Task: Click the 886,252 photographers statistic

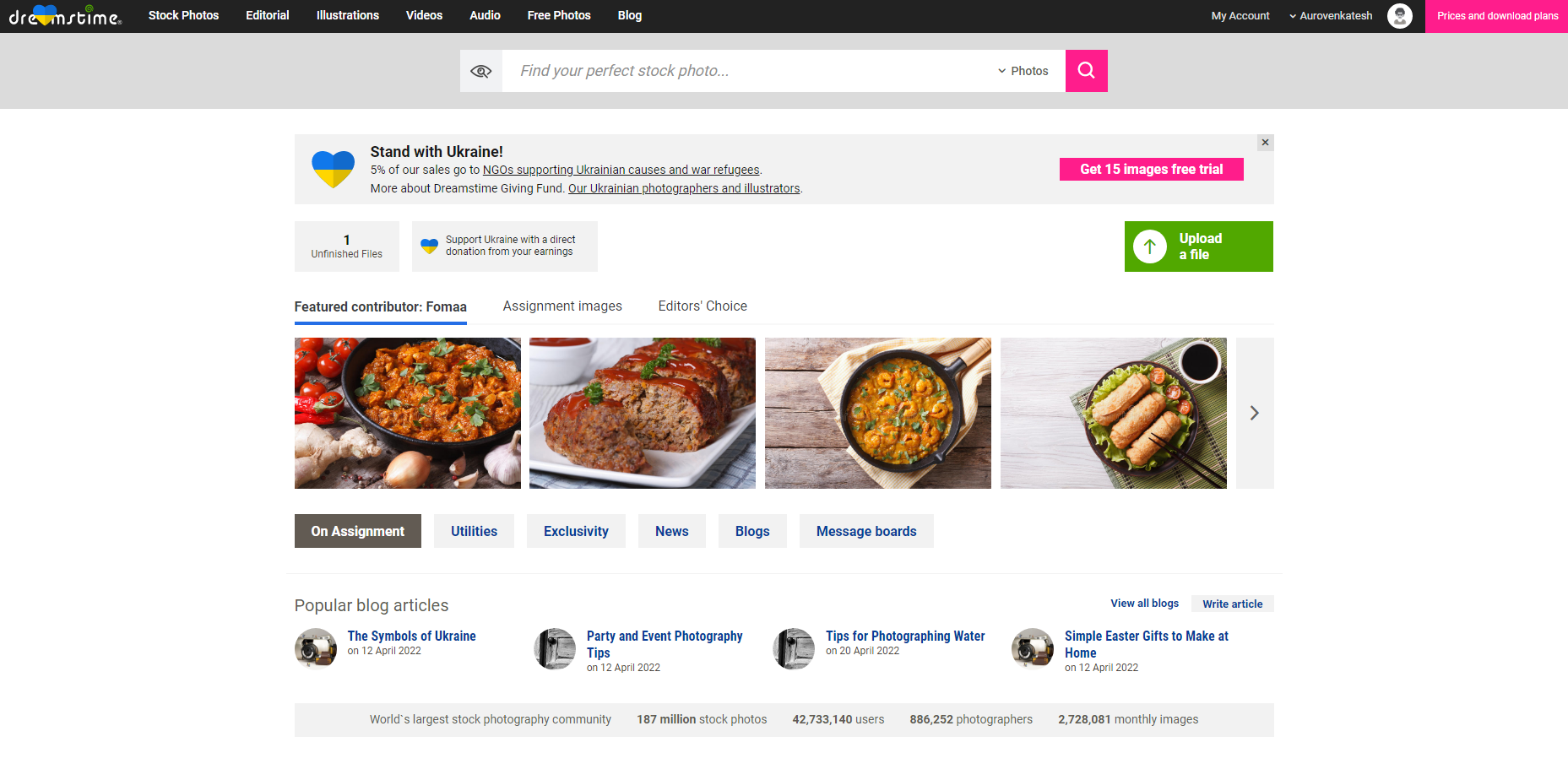Action: coord(971,719)
